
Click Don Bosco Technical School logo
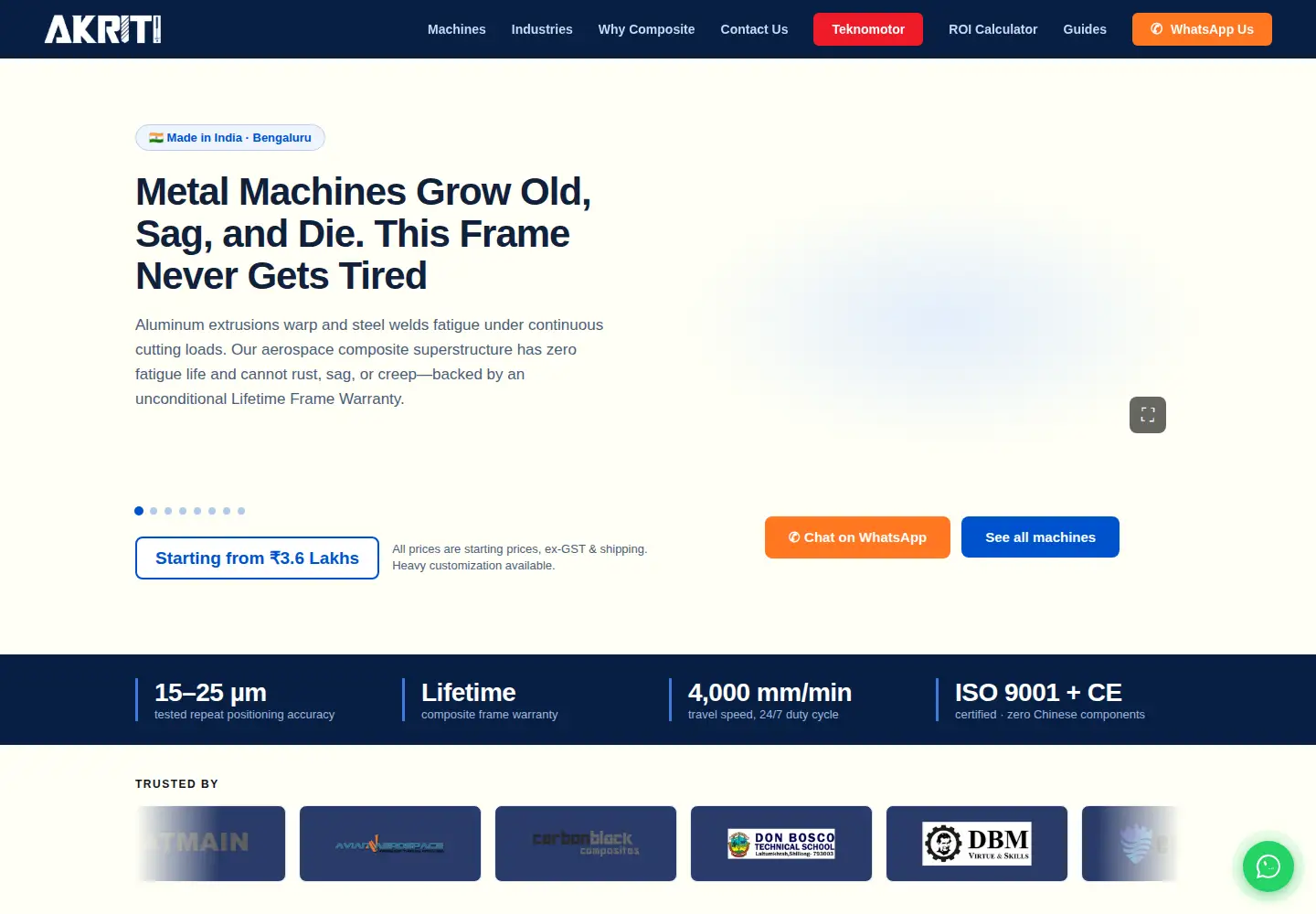(781, 844)
